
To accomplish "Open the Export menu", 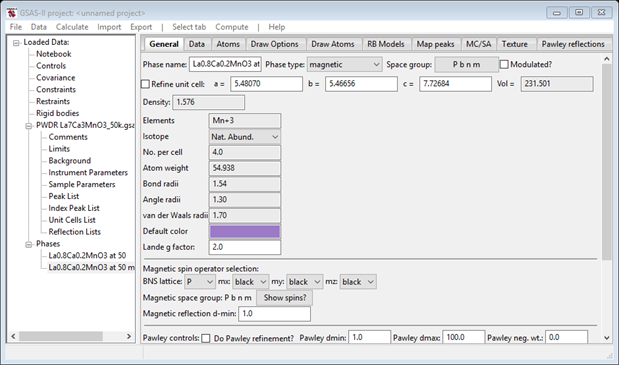I will tap(141, 27).
